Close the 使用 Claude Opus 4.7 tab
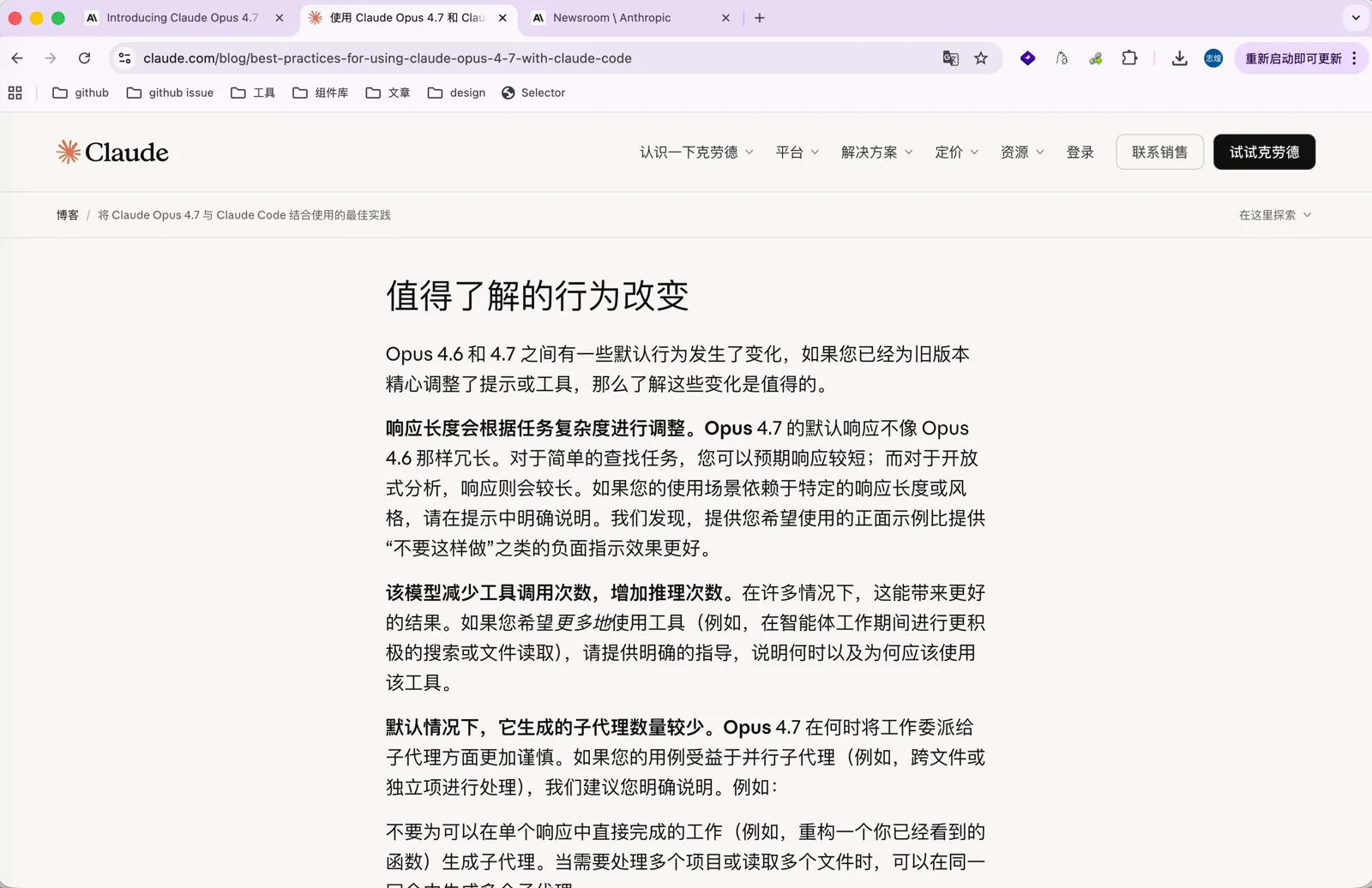1372x888 pixels. 502,18
